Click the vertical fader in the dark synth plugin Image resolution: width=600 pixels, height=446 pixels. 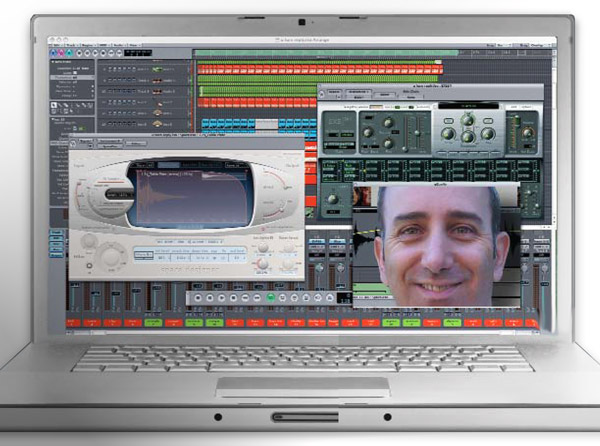tap(417, 133)
